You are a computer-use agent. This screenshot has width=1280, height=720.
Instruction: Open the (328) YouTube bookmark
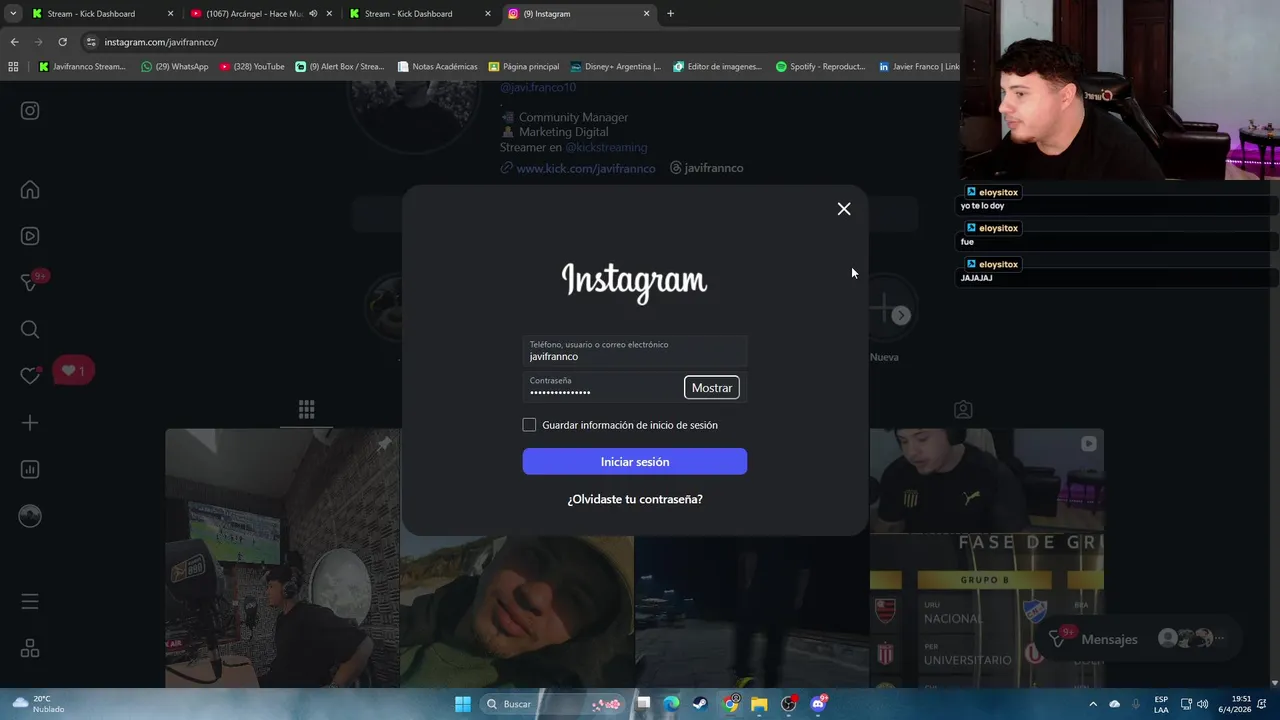point(252,67)
